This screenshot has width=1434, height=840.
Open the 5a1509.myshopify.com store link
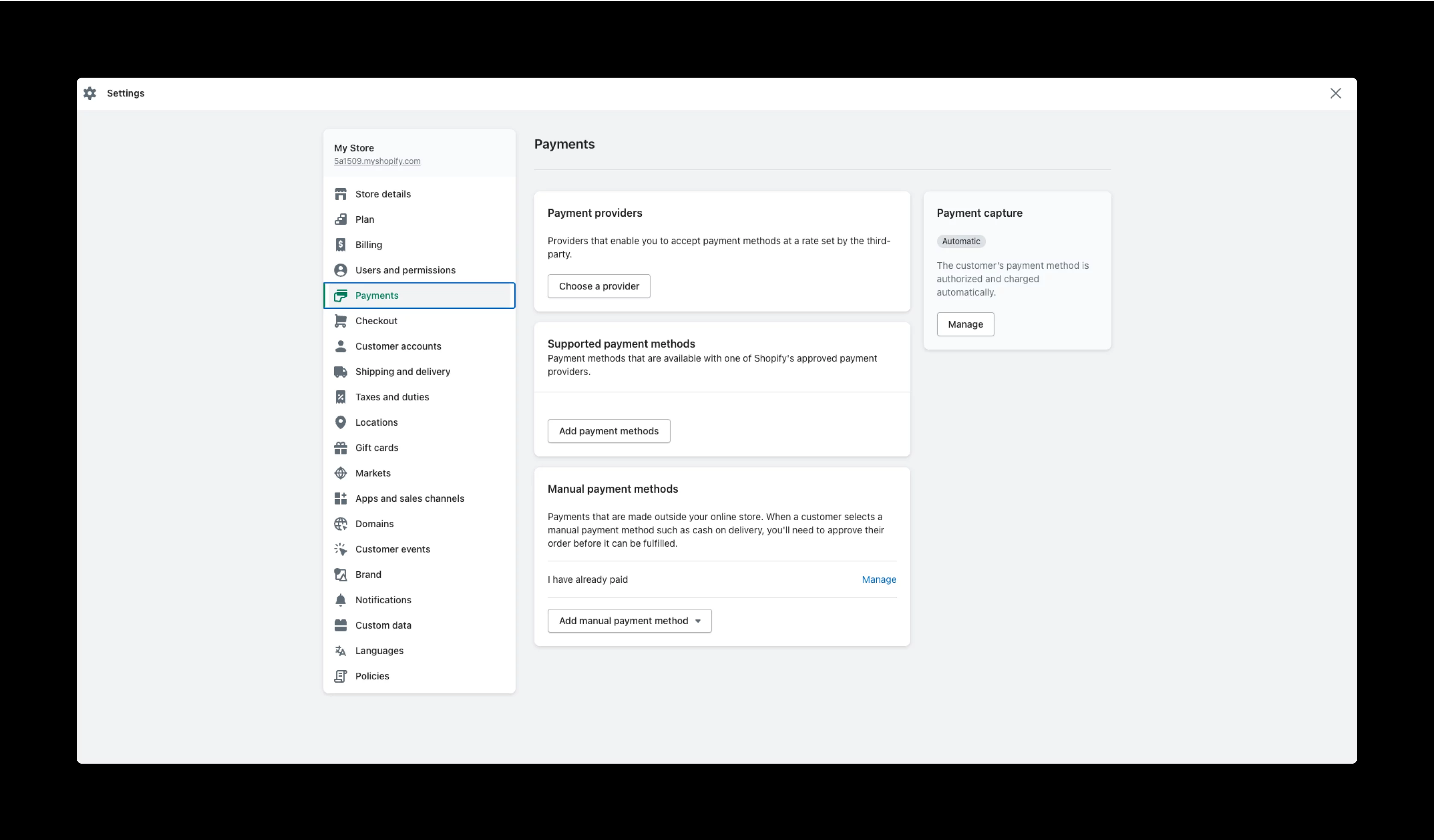click(377, 161)
